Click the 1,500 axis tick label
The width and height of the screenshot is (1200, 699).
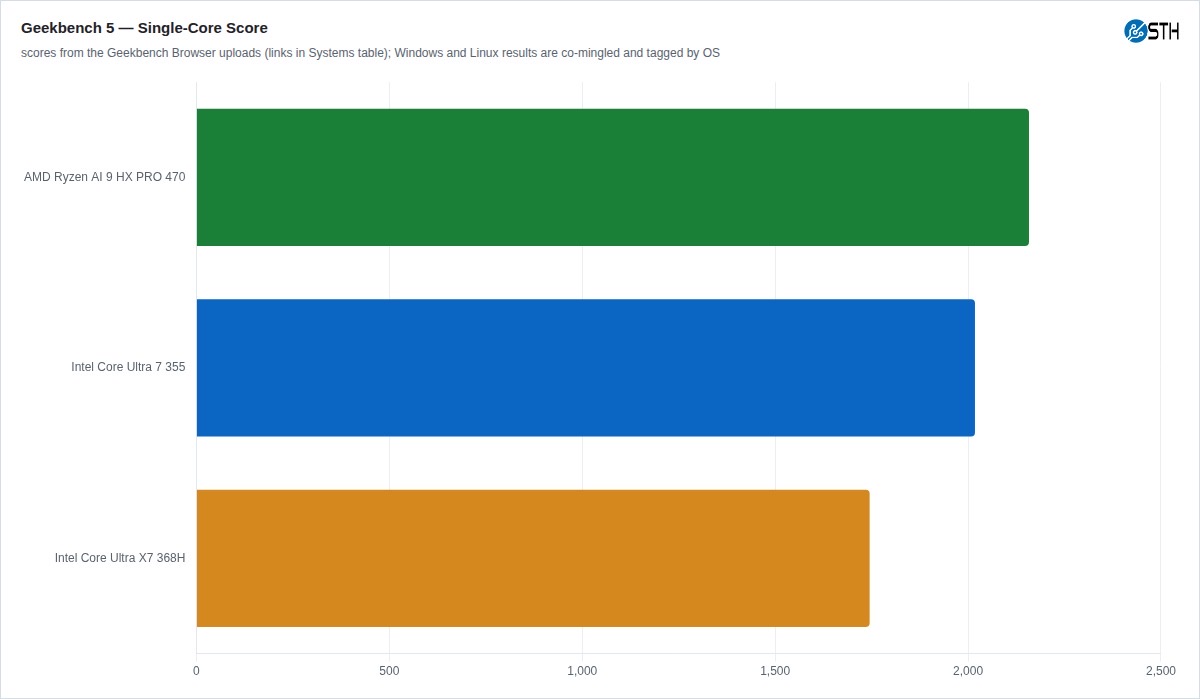coord(775,670)
